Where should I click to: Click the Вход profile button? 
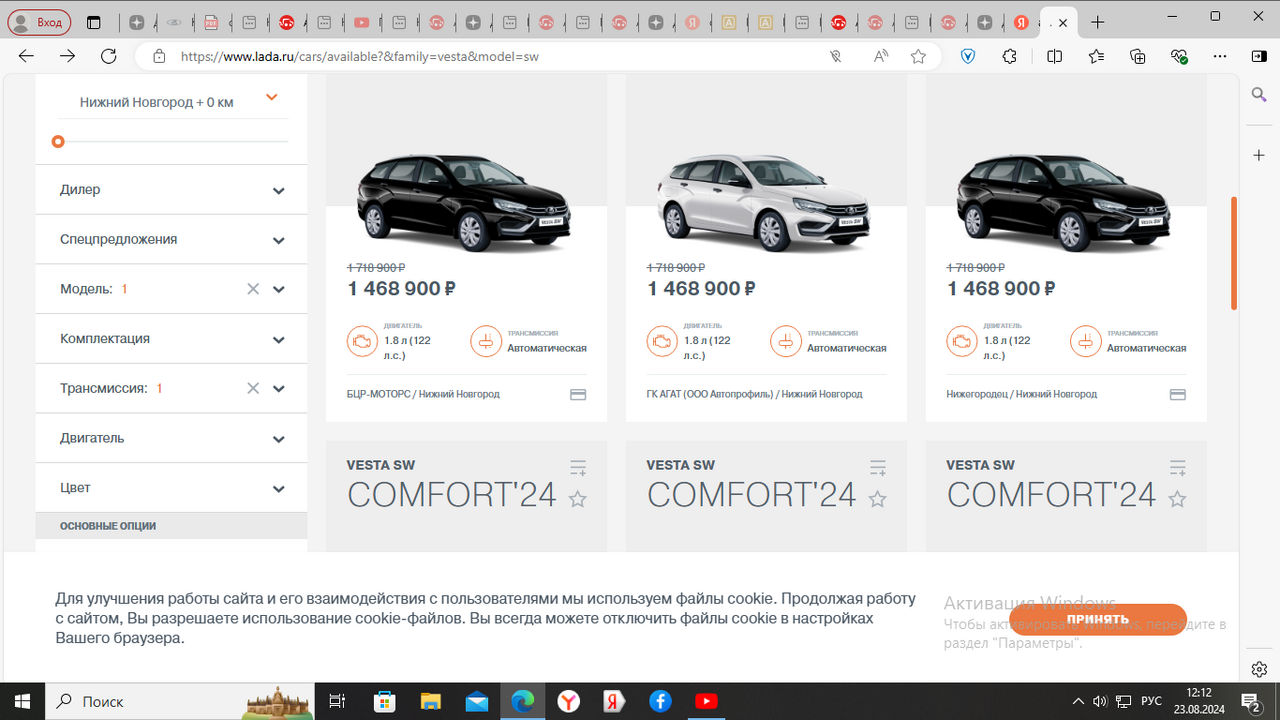pos(39,22)
